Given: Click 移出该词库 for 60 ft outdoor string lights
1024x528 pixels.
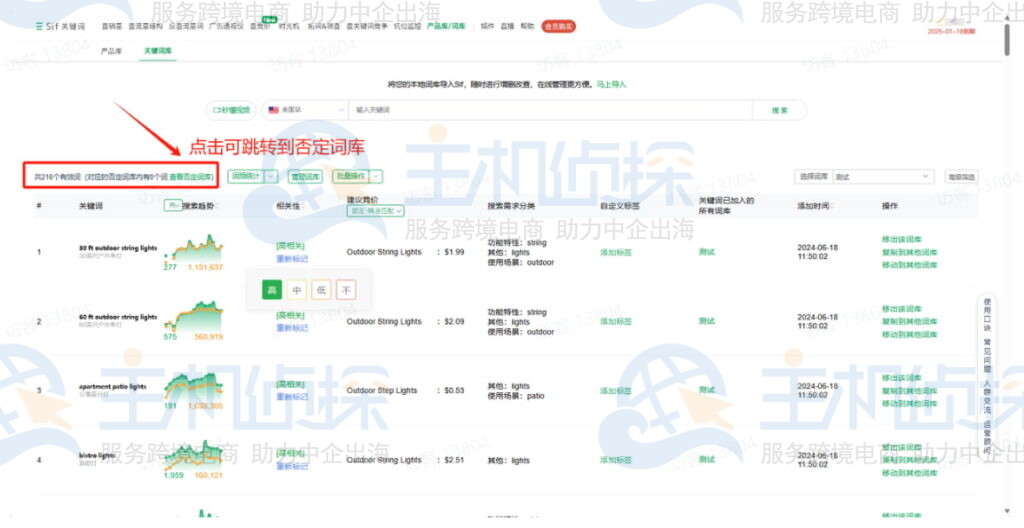Looking at the screenshot, I should 901,309.
